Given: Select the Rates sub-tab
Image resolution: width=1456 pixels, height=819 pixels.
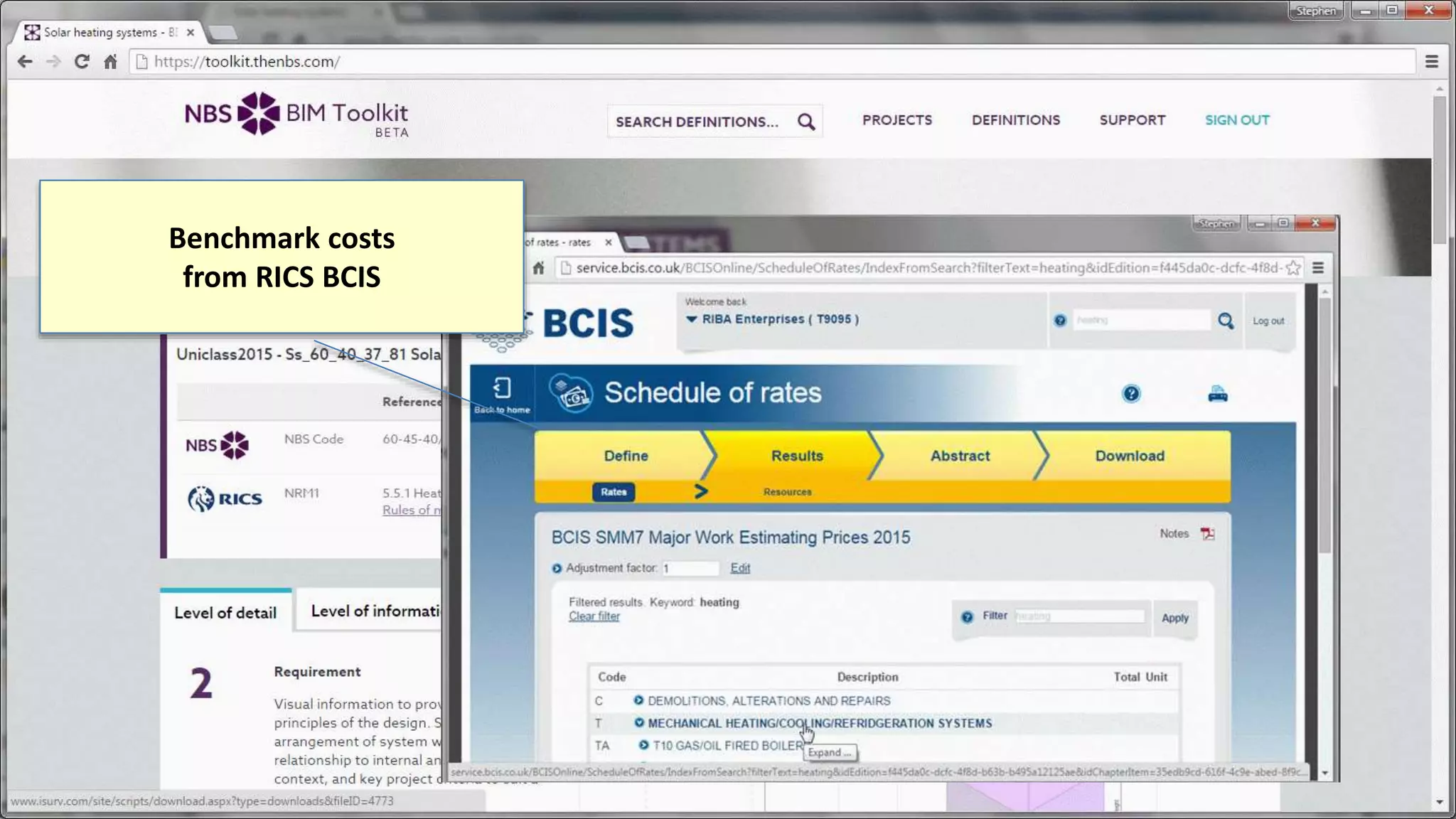Looking at the screenshot, I should click(614, 492).
